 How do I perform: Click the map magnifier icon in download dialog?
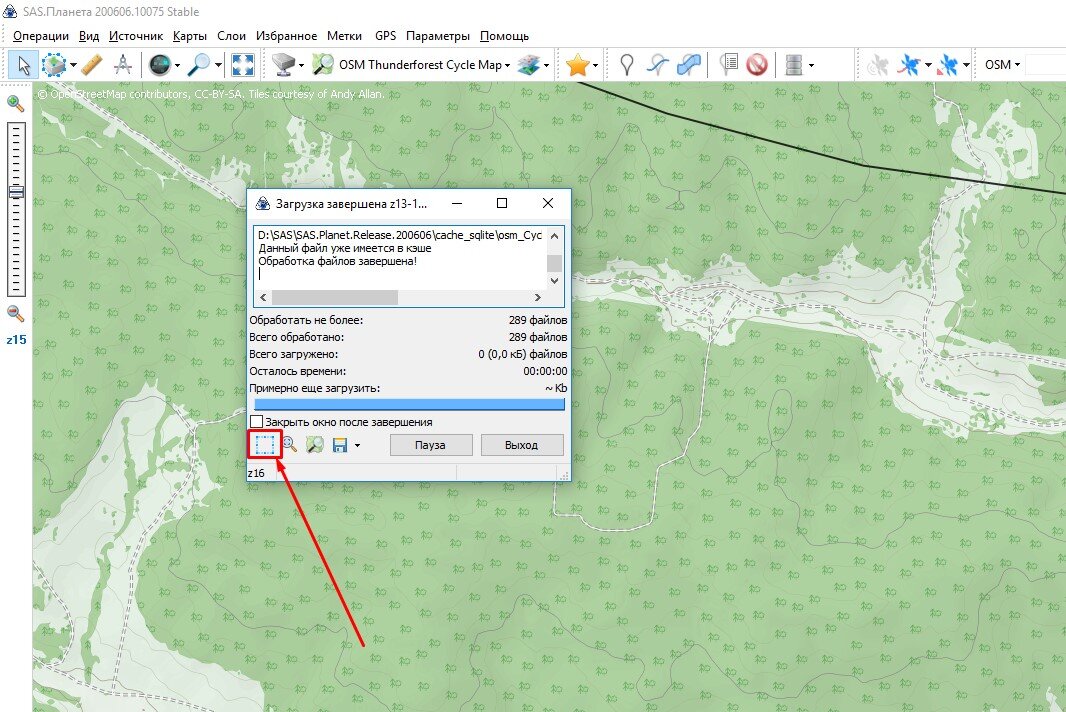click(x=314, y=445)
